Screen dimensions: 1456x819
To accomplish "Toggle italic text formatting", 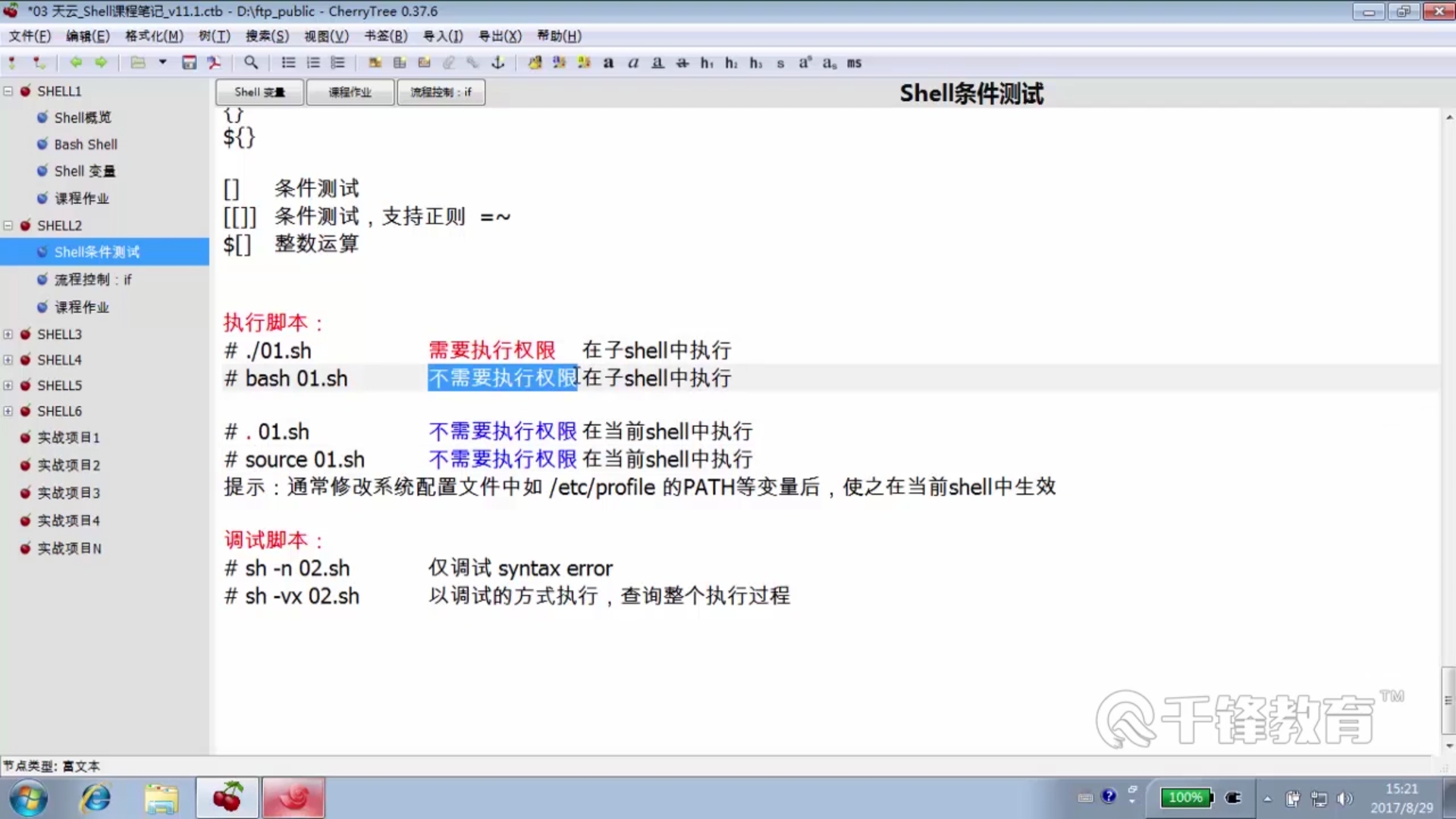I will (632, 63).
